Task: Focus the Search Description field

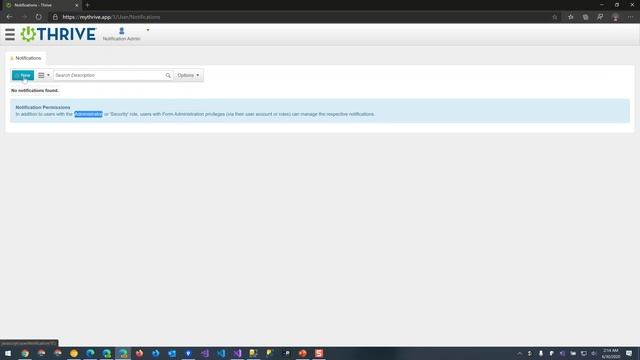Action: 109,75
